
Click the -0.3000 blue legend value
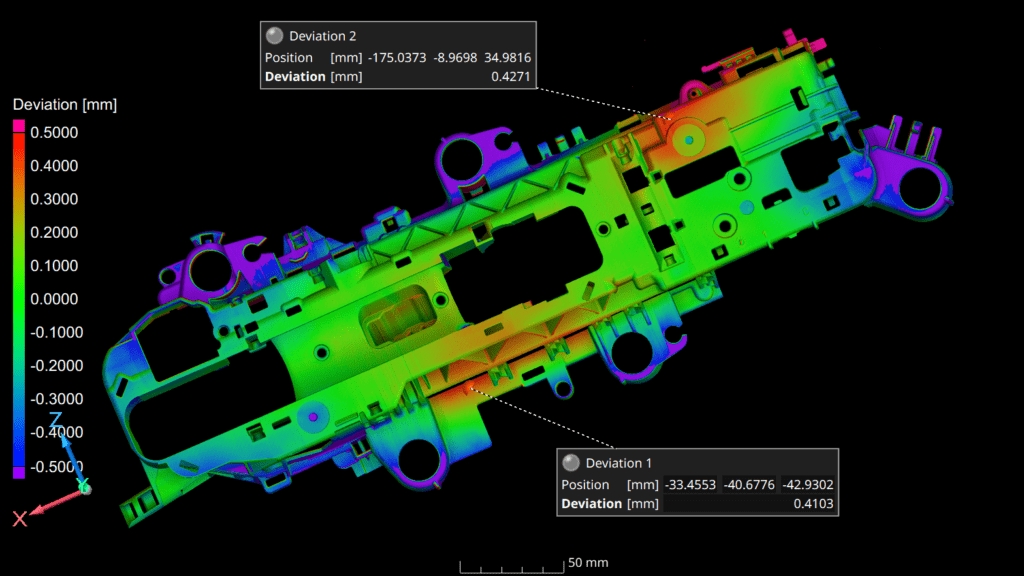pos(55,399)
